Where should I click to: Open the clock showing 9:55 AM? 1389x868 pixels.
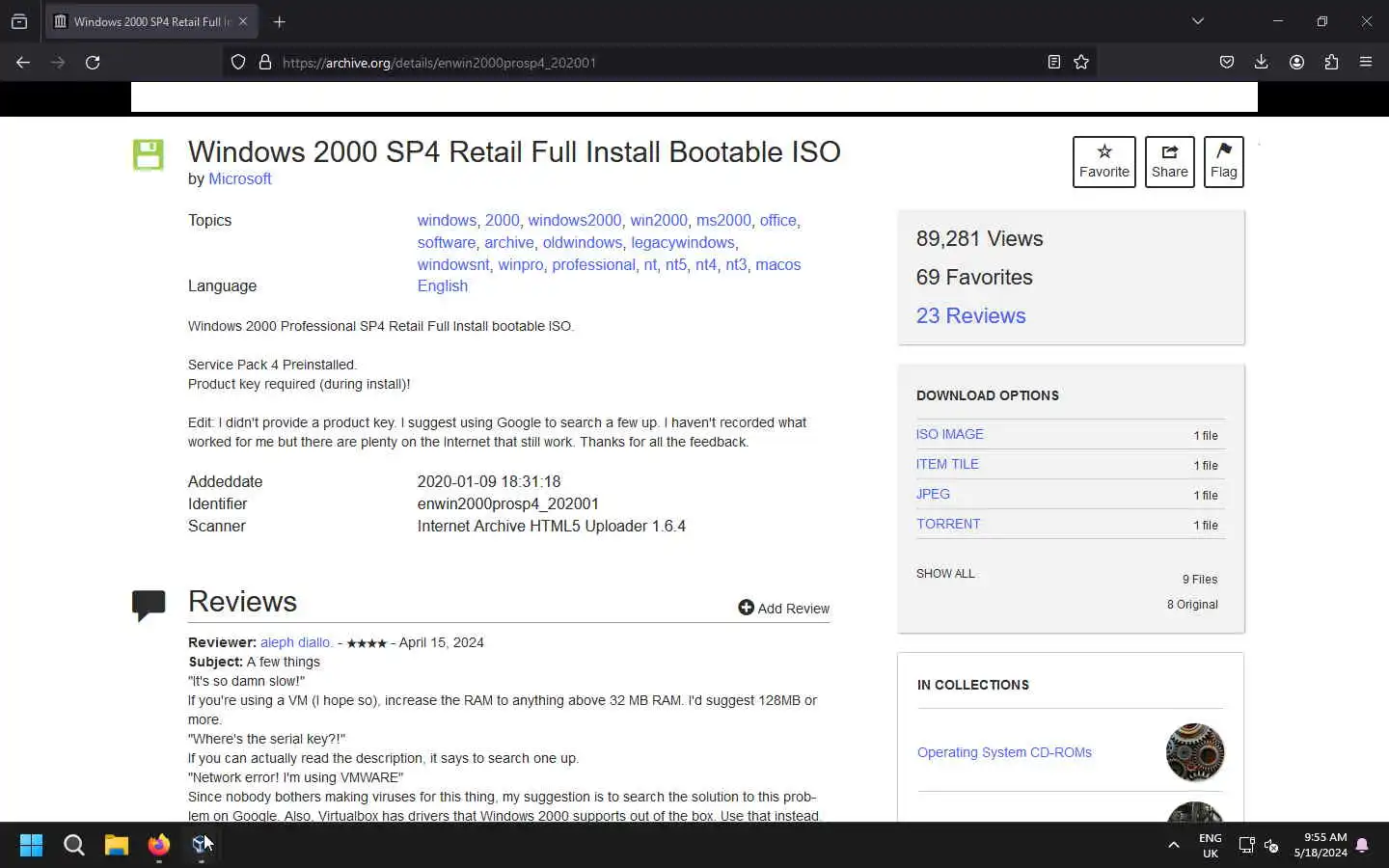(x=1321, y=845)
